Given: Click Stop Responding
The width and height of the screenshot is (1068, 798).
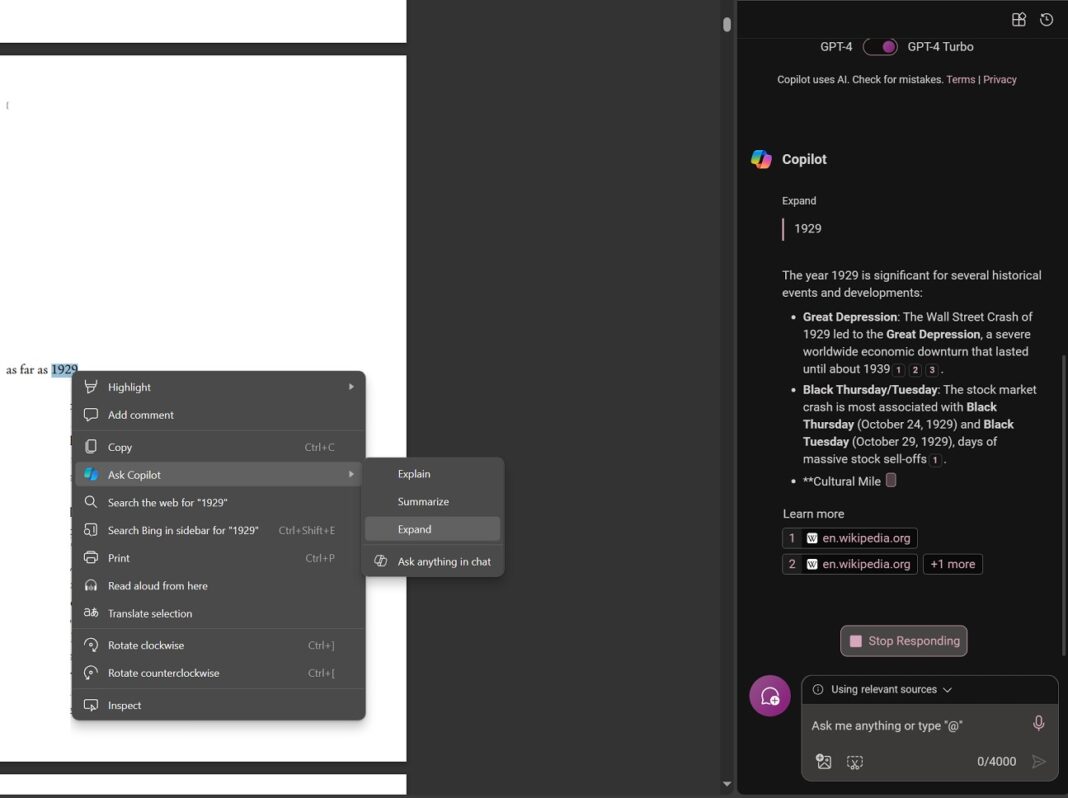Looking at the screenshot, I should 903,641.
